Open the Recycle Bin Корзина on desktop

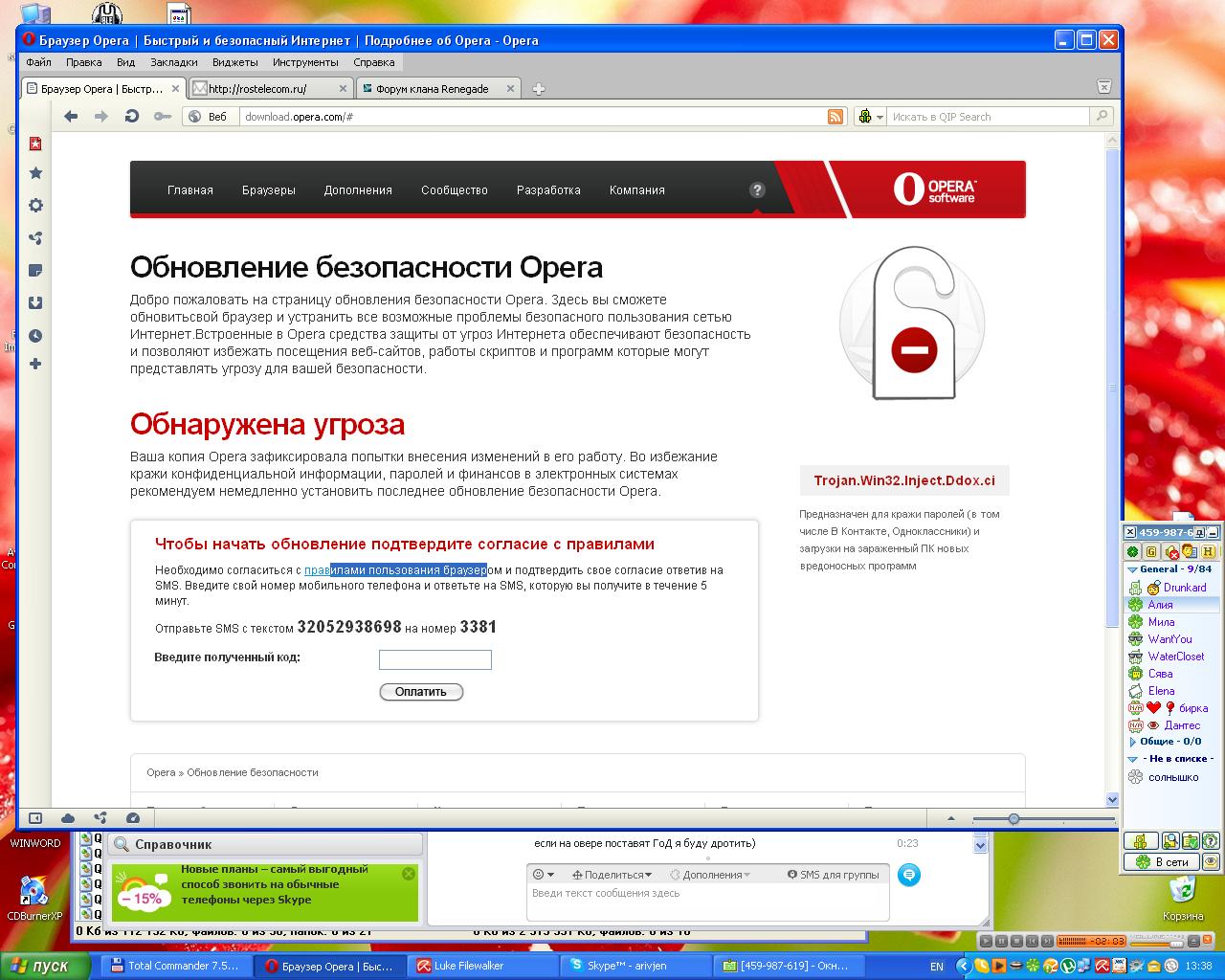pos(1183,900)
